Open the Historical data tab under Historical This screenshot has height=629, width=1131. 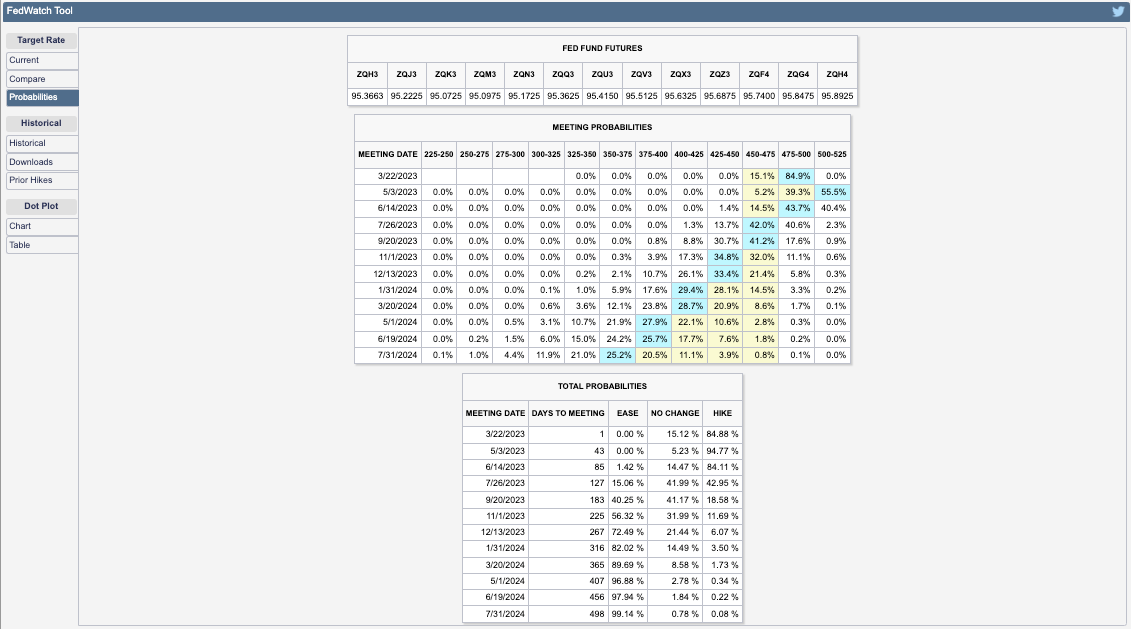pyautogui.click(x=42, y=144)
